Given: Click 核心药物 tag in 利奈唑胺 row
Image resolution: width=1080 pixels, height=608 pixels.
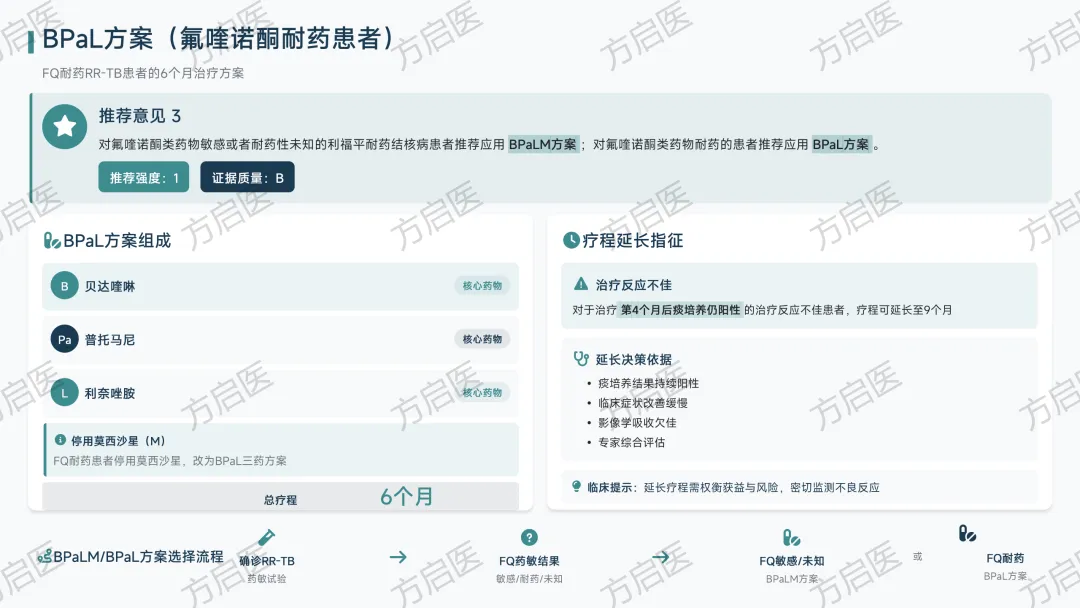Looking at the screenshot, I should click(482, 392).
